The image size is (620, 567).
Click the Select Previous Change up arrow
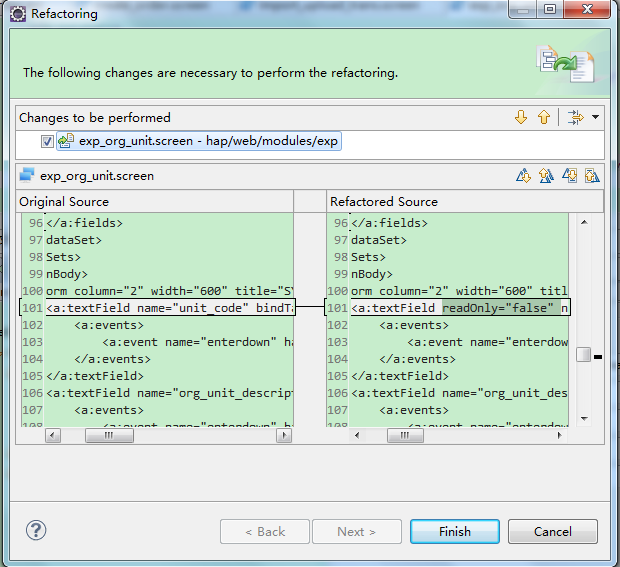pyautogui.click(x=544, y=117)
